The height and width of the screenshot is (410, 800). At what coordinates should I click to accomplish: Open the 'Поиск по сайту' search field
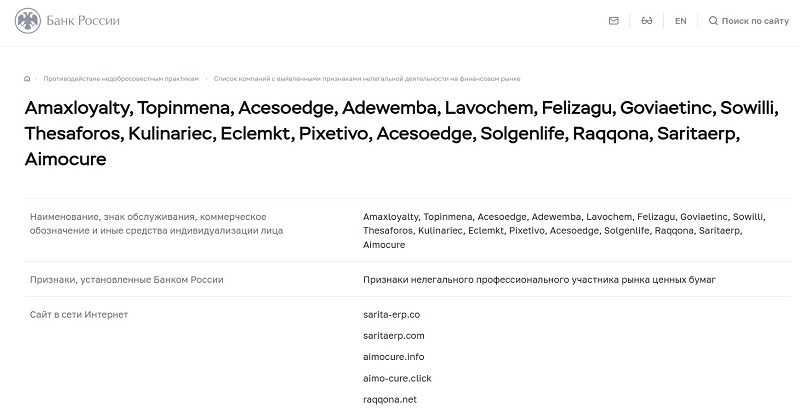pyautogui.click(x=755, y=21)
